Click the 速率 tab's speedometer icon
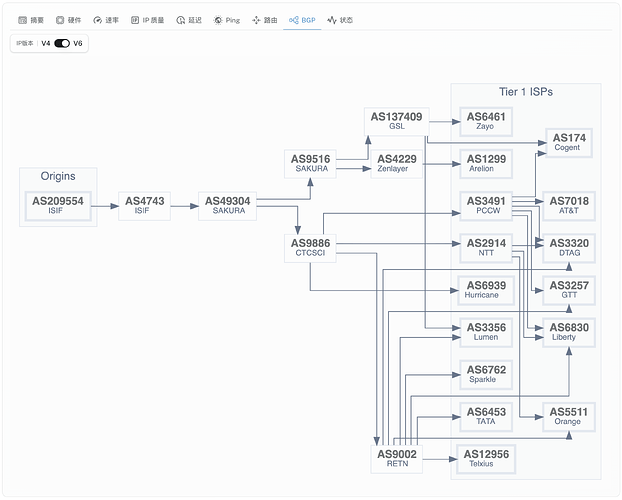Screen dimensions: 622x500 coord(97,20)
